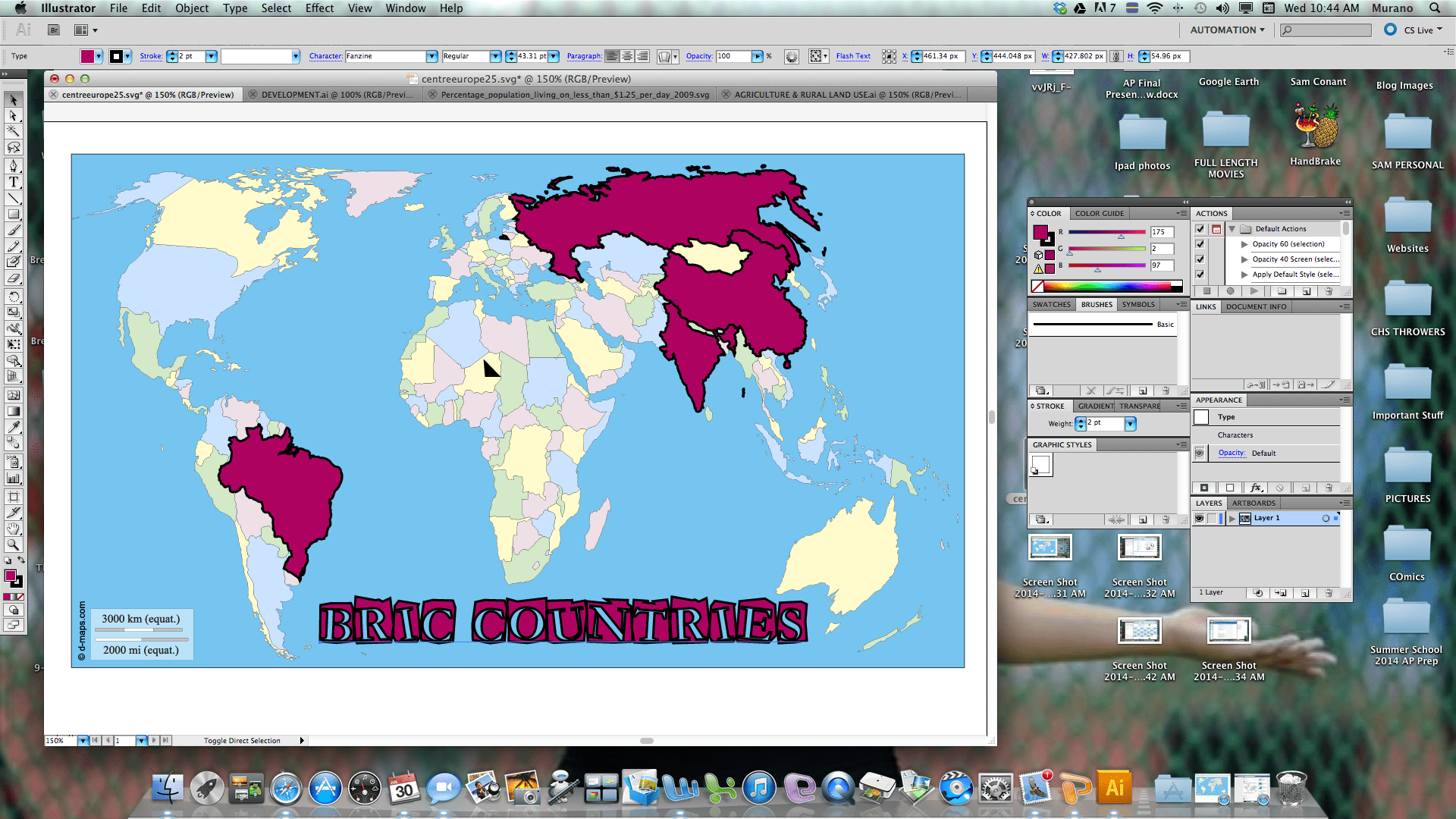1456x819 pixels.
Task: Select the Type tool
Action: pos(13,182)
